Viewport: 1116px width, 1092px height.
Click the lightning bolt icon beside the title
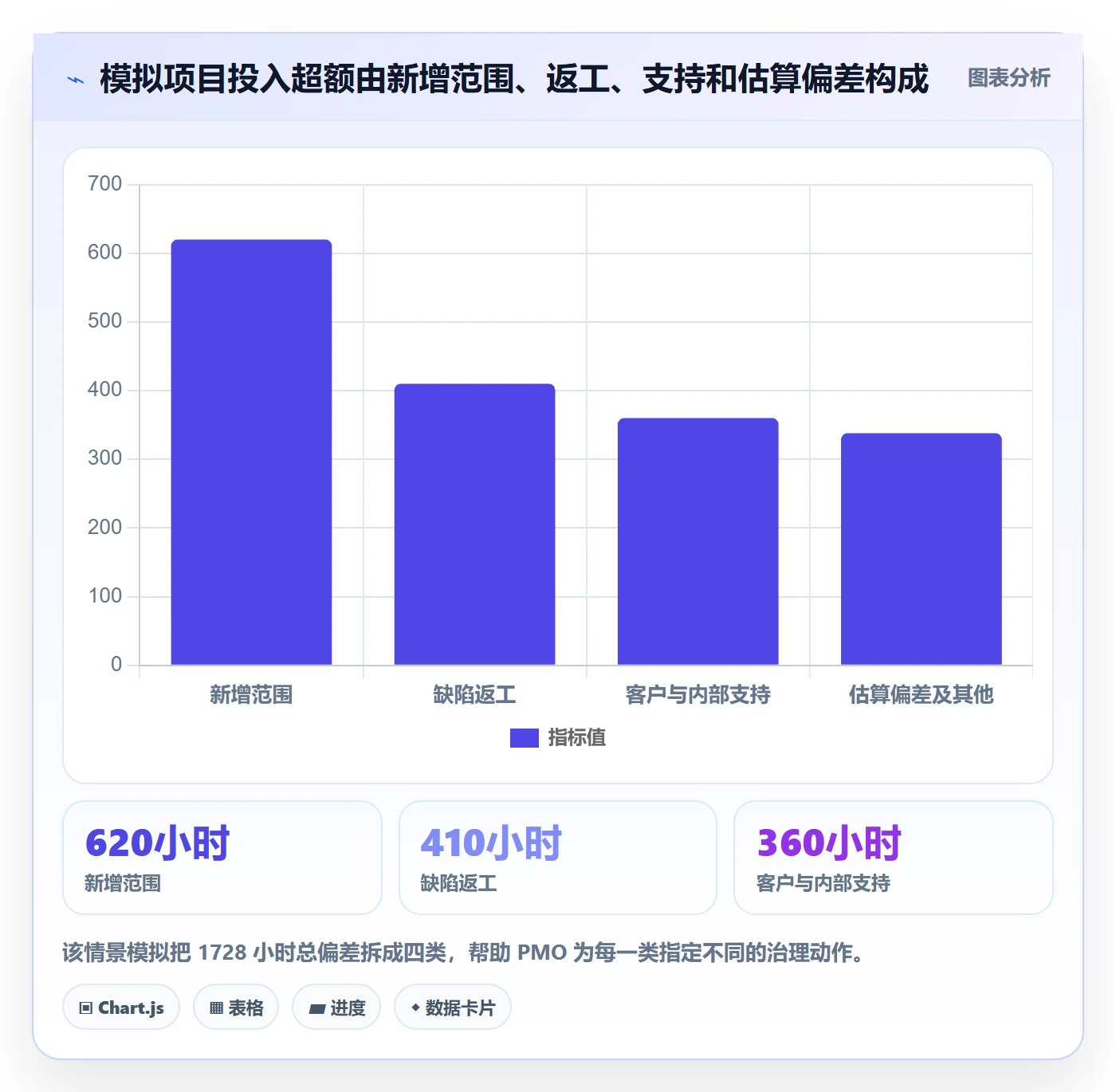pos(76,80)
